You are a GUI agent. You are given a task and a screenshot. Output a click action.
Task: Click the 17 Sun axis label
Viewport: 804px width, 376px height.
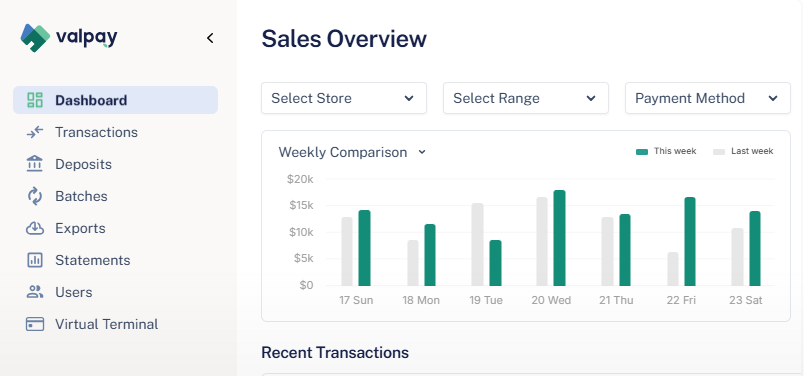[x=356, y=300]
